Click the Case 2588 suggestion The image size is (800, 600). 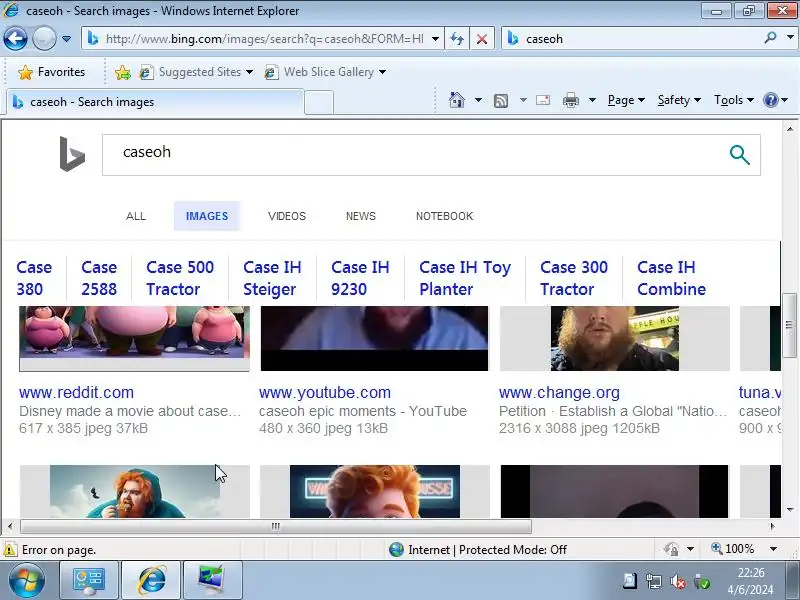pyautogui.click(x=99, y=278)
